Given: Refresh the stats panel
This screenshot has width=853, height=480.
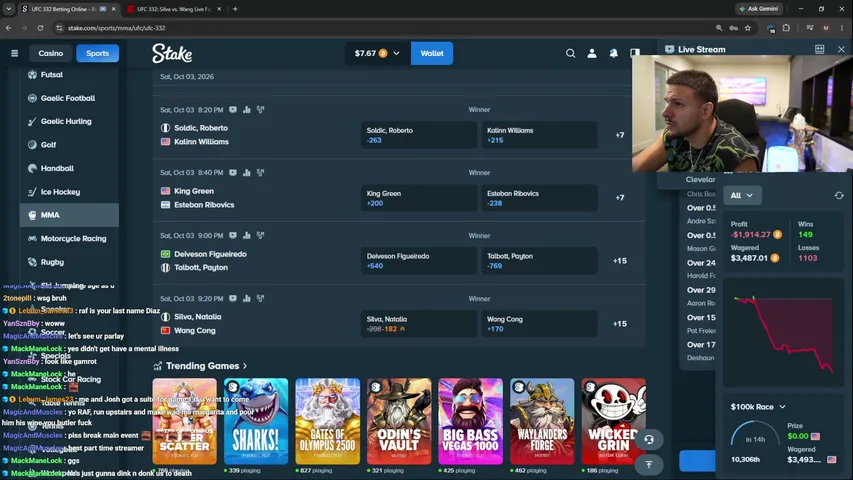Looking at the screenshot, I should click(839, 195).
